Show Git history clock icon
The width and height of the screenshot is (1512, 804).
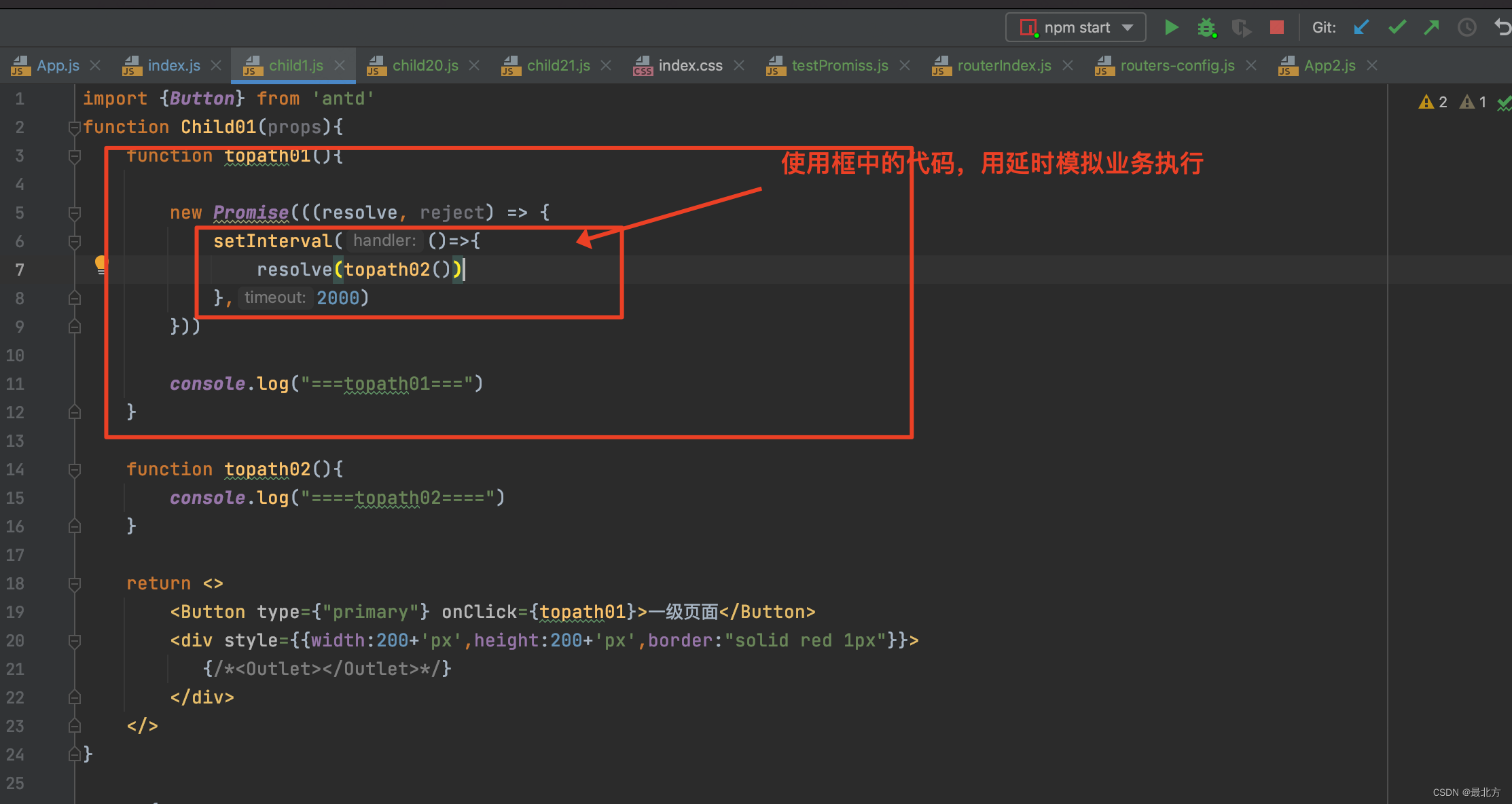1467,27
